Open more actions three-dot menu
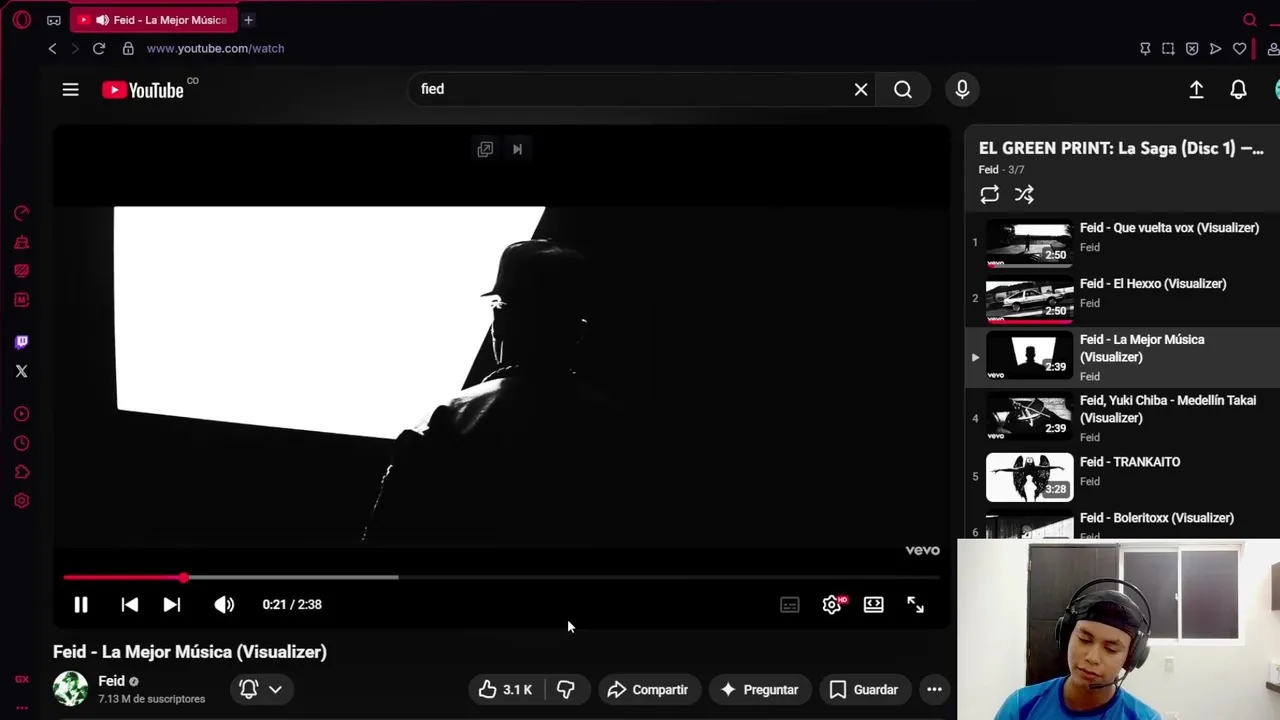The width and height of the screenshot is (1280, 720). click(934, 690)
